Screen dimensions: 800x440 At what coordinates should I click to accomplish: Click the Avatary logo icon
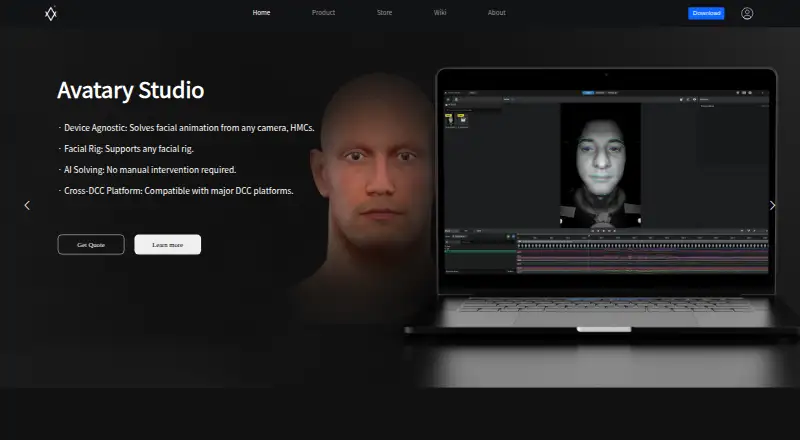[51, 13]
